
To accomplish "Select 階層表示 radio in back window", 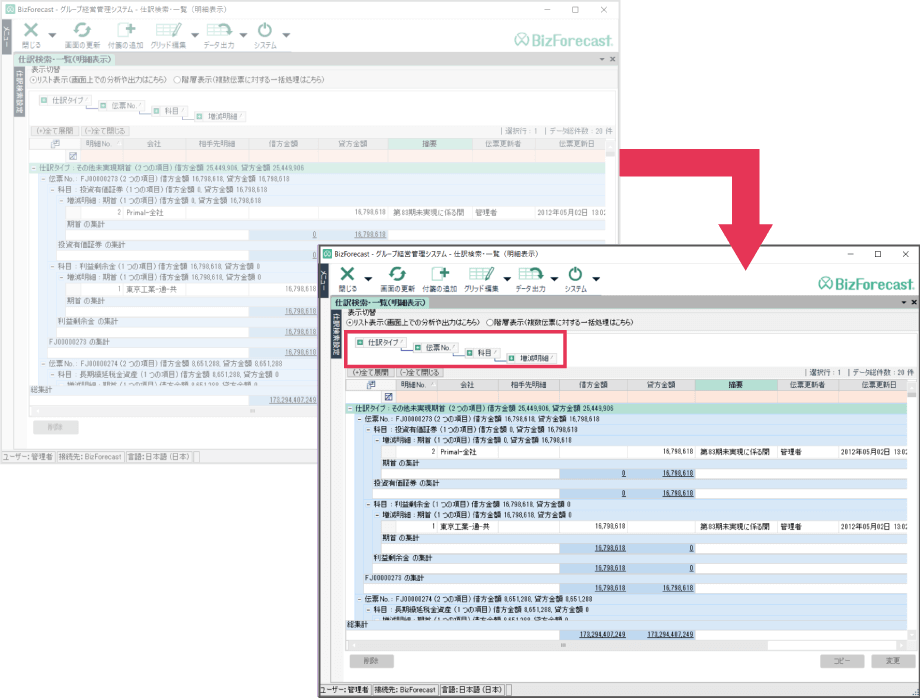I will point(177,80).
